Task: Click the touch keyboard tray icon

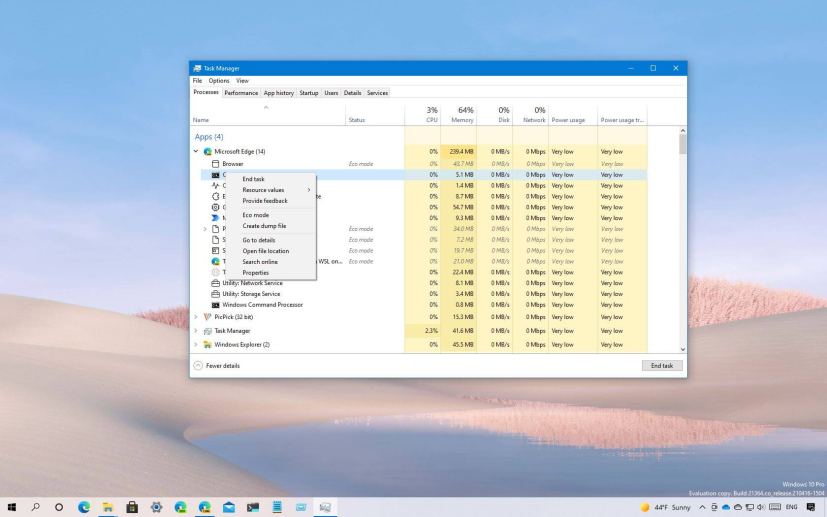Action: click(775, 508)
